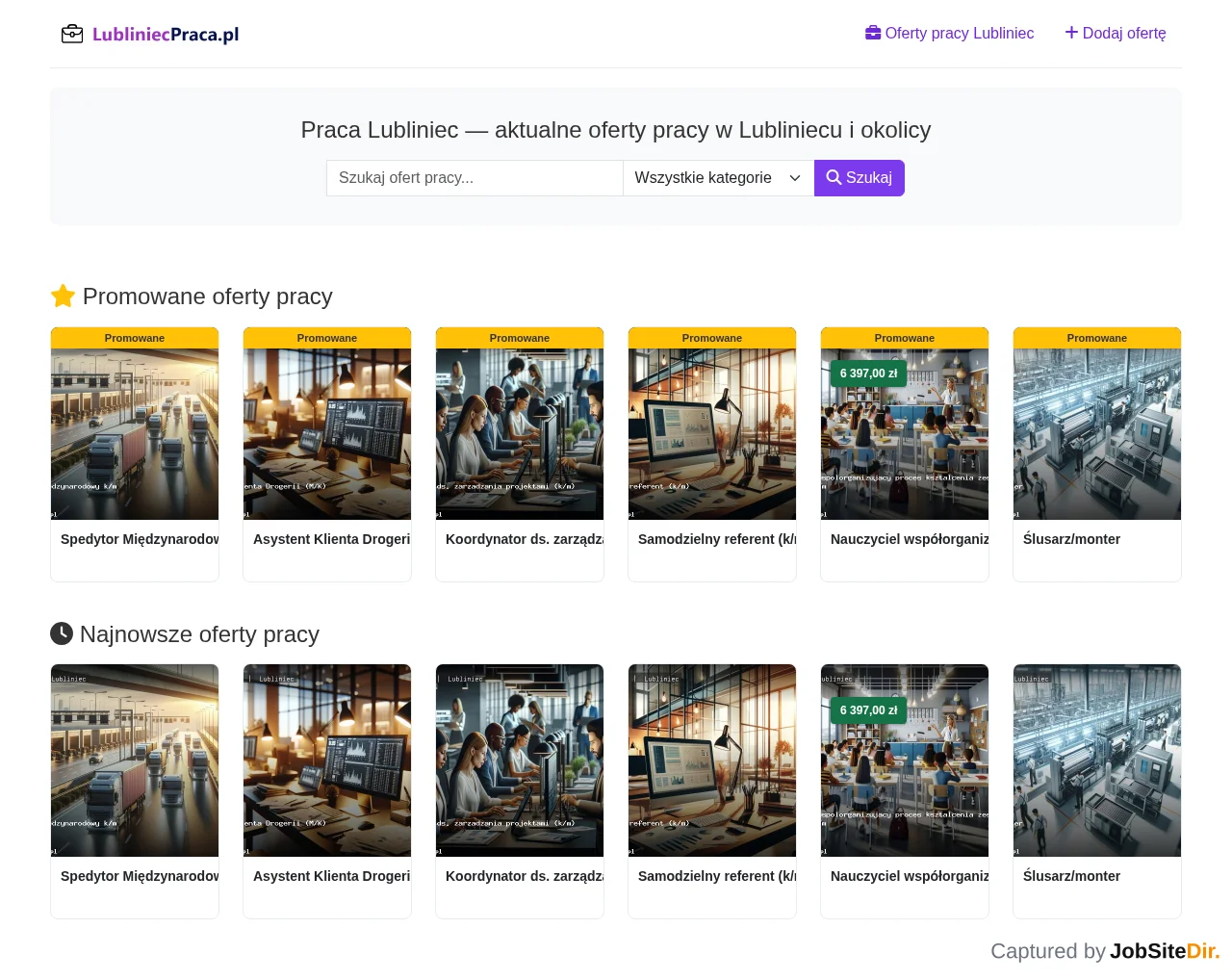
Task: Click Promowane label above Ślusarz/monter card
Action: (1097, 338)
